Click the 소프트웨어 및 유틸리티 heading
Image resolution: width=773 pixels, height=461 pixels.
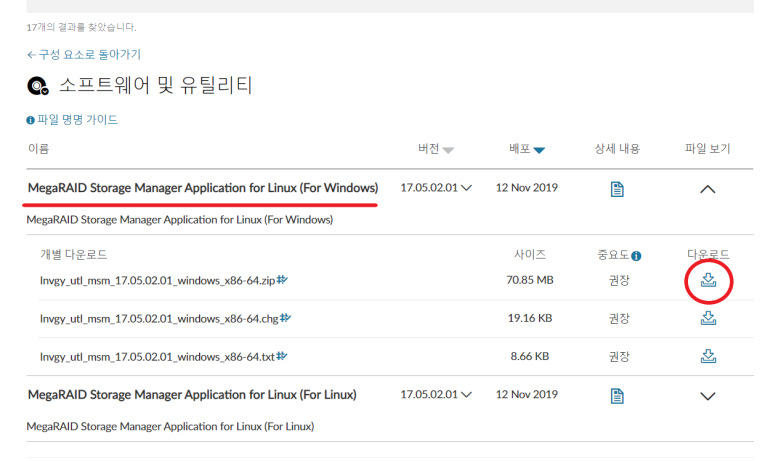(156, 85)
